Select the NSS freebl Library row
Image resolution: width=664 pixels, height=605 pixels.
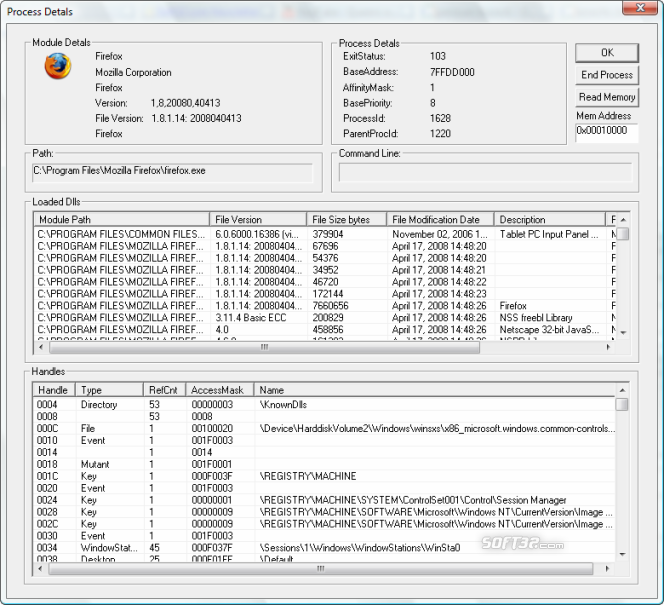325,318
